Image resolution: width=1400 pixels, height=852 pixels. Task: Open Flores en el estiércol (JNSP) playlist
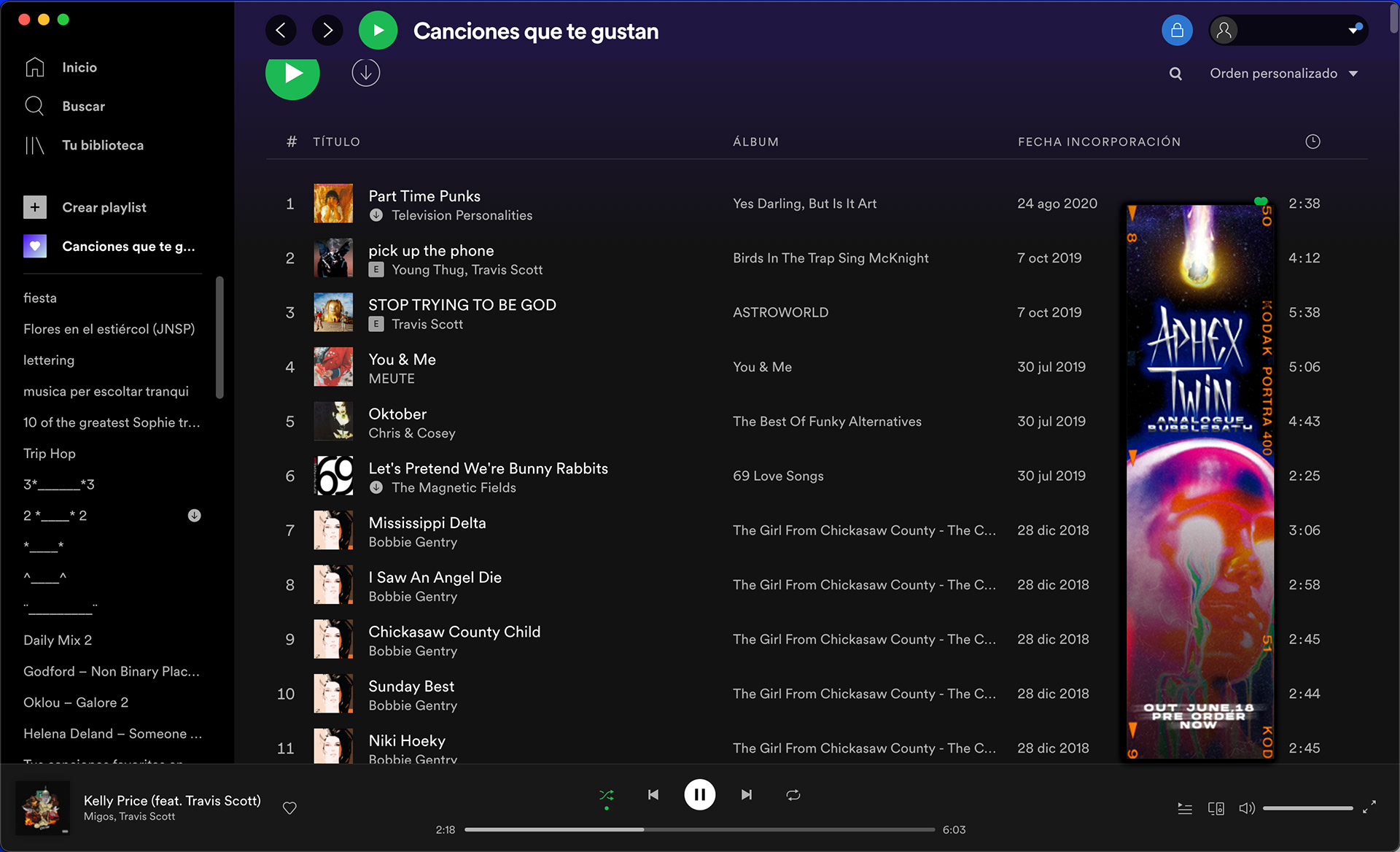[x=109, y=329]
